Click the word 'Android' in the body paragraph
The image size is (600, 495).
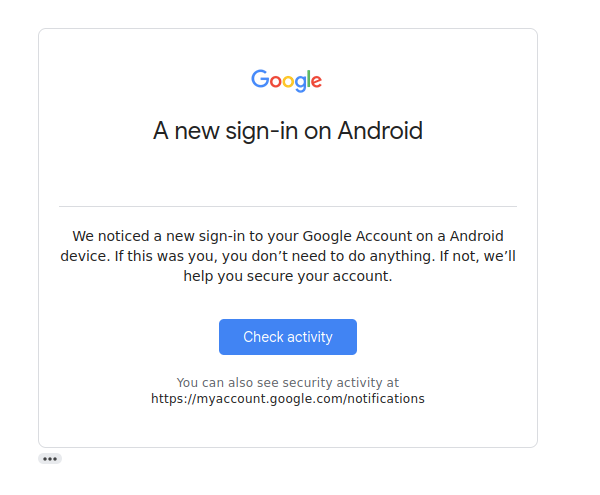[x=476, y=236]
